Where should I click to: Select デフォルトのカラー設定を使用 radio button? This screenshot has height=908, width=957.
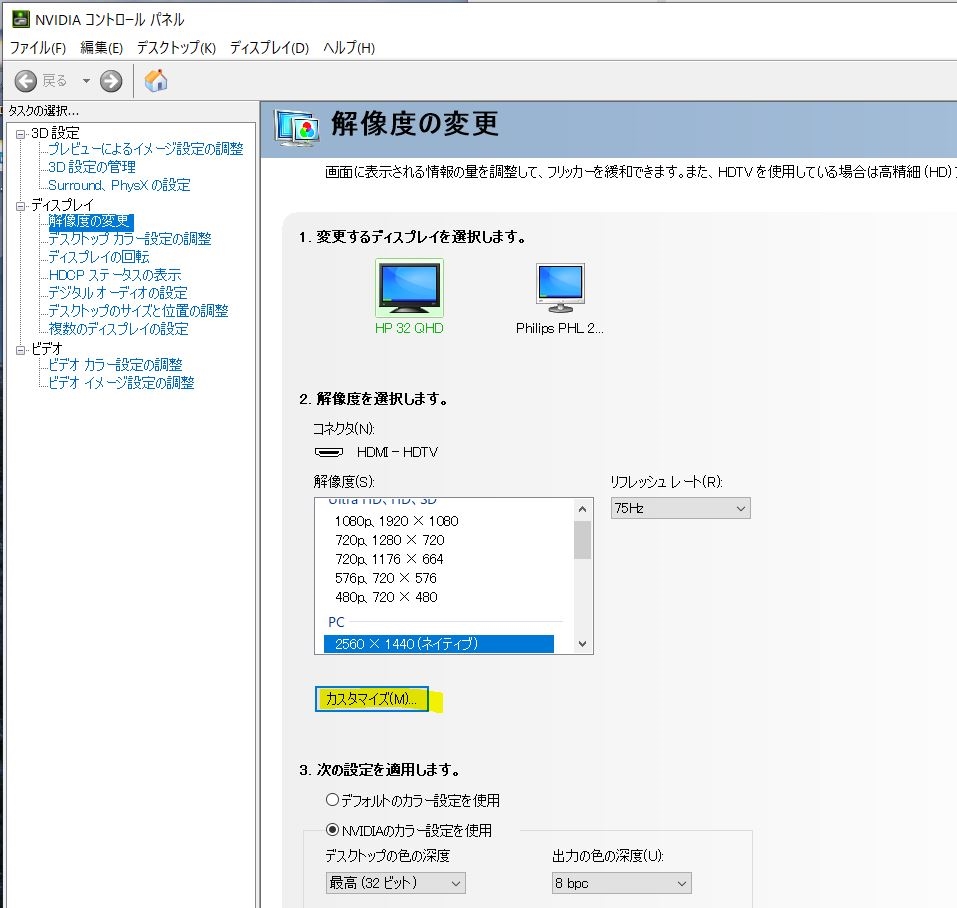click(332, 799)
